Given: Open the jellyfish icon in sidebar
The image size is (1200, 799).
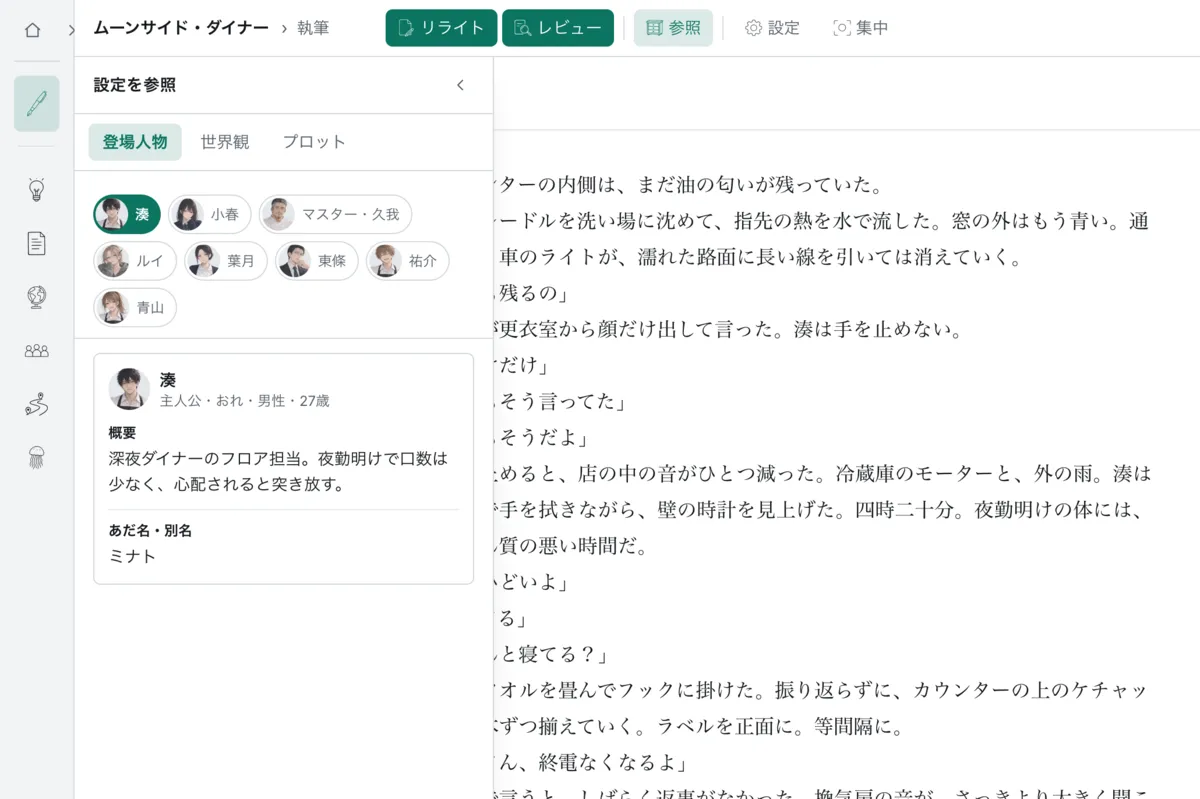Looking at the screenshot, I should (37, 458).
